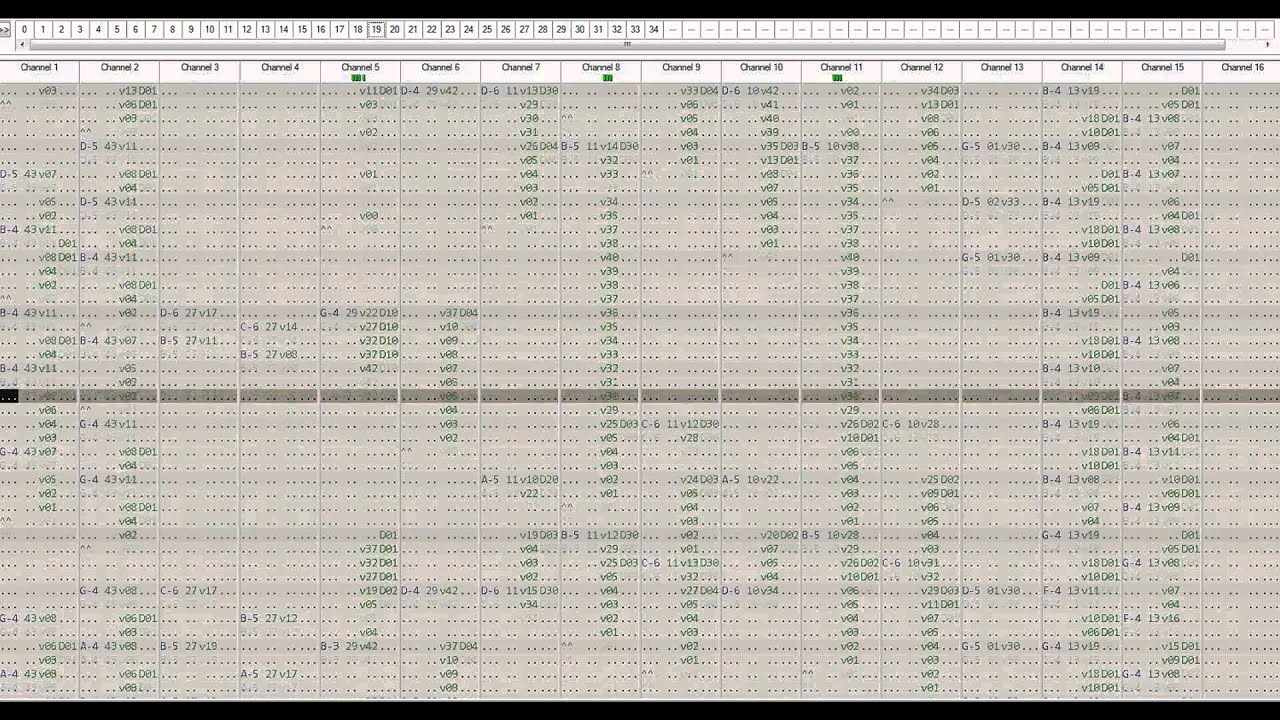Click the >> order list arrow button
Viewport: 1280px width, 720px height.
coord(5,30)
